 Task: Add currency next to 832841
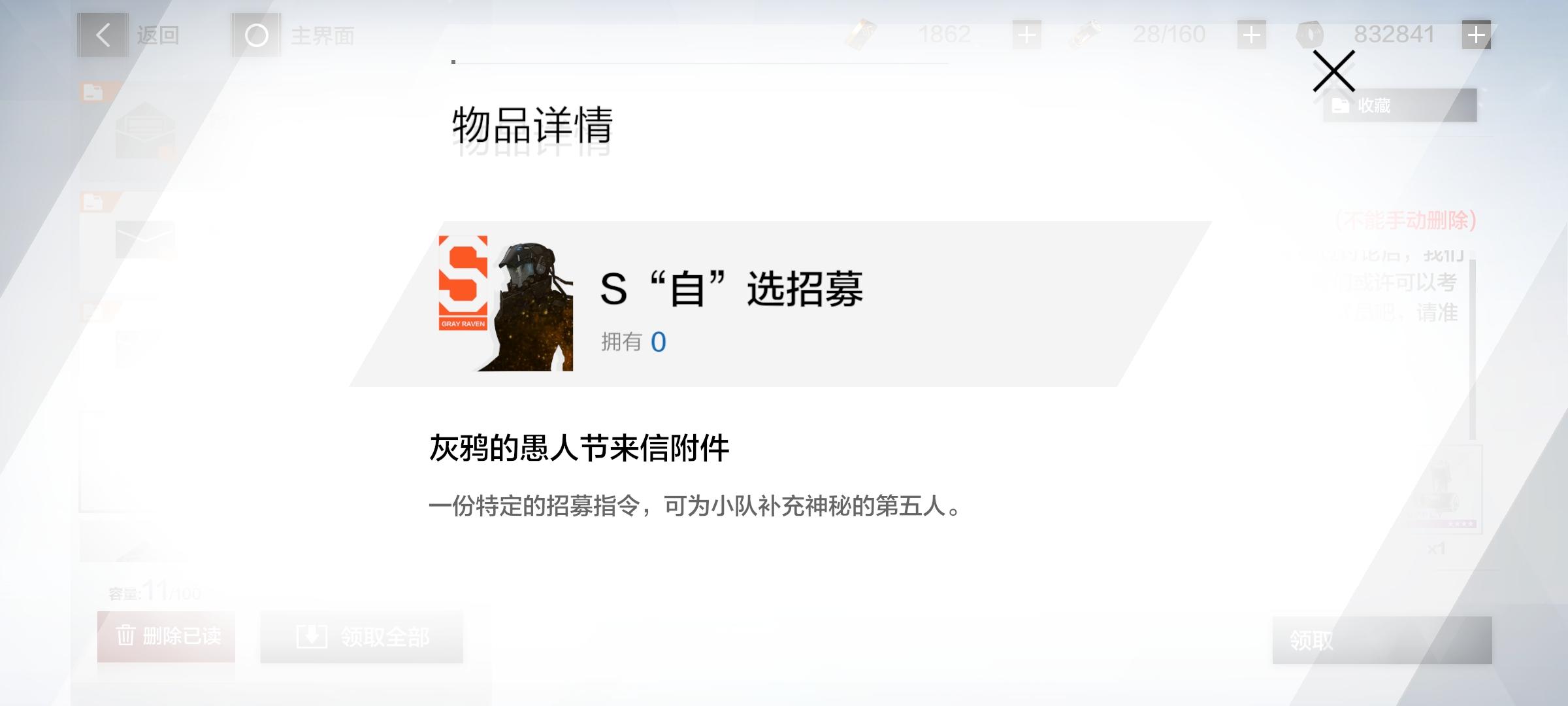[1476, 35]
